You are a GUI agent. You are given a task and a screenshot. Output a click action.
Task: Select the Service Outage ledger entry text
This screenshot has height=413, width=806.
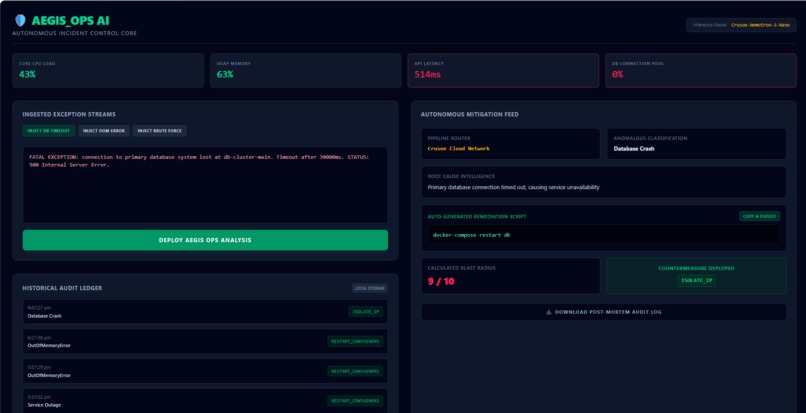[x=44, y=405]
